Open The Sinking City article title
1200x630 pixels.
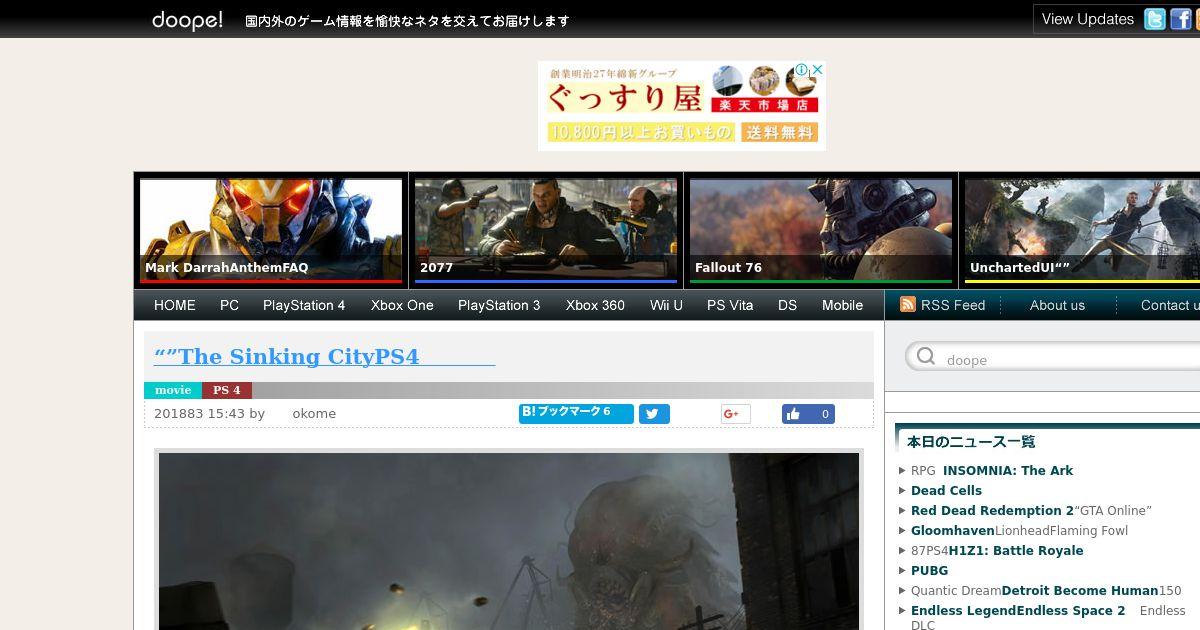[x=324, y=357]
